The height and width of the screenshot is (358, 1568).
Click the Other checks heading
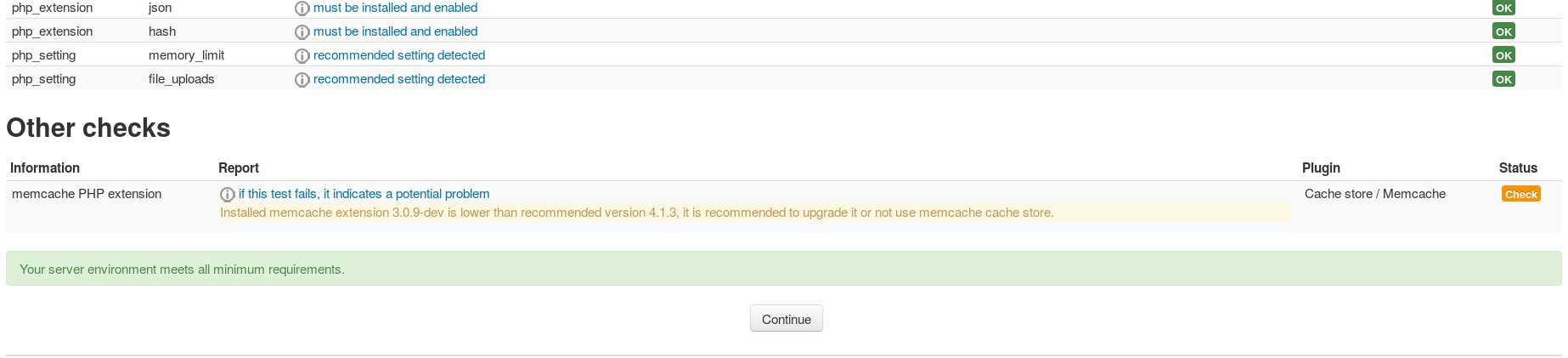coord(88,128)
